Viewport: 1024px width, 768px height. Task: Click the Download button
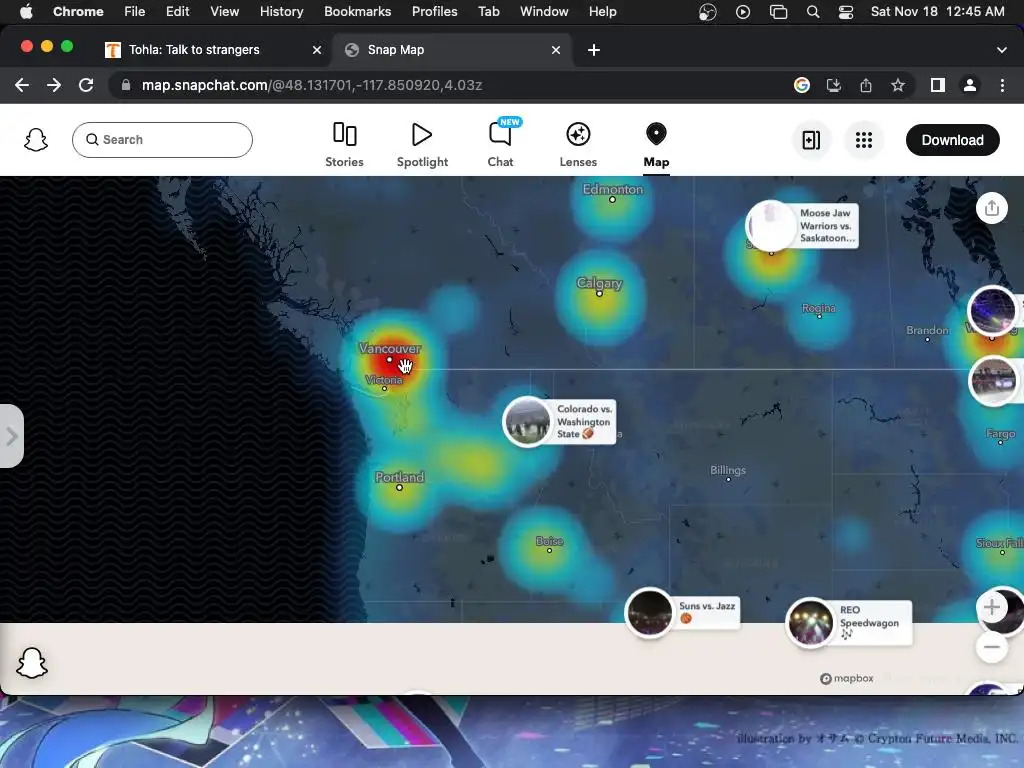[x=952, y=140]
